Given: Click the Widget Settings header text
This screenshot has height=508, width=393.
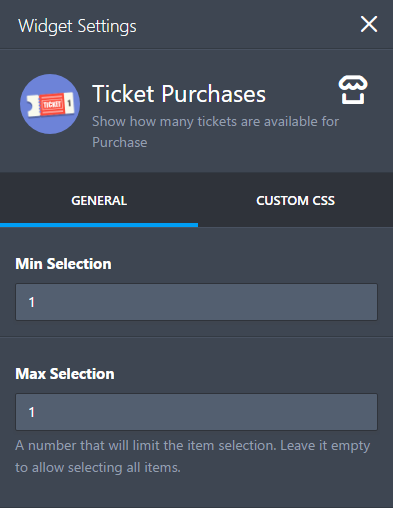Looking at the screenshot, I should (x=77, y=26).
